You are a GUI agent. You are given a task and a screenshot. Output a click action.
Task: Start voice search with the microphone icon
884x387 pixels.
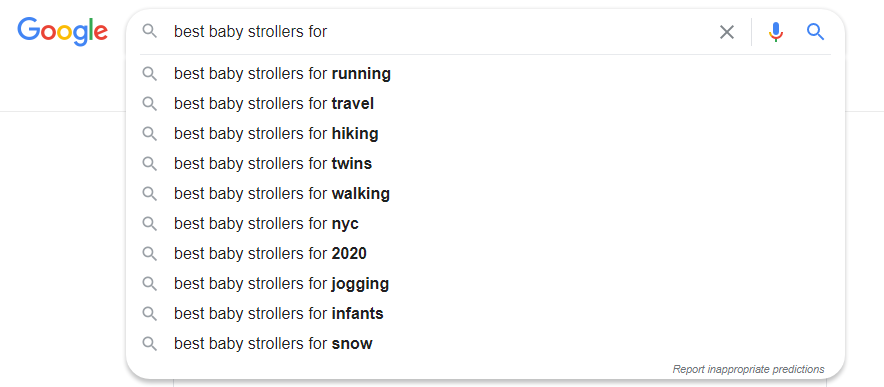pyautogui.click(x=776, y=32)
